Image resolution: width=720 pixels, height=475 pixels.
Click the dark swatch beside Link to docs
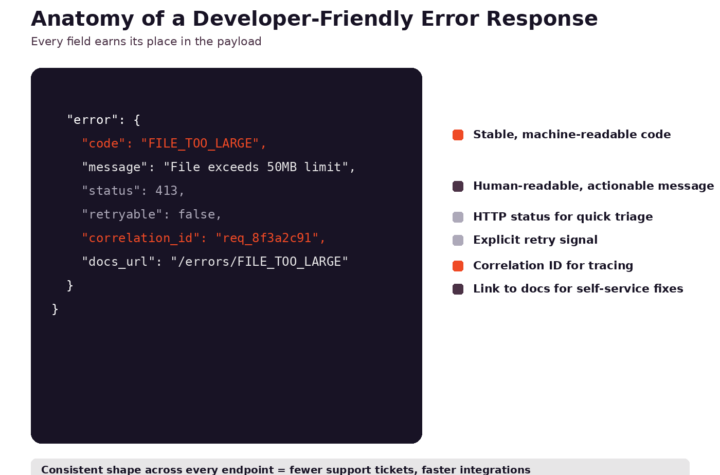coord(458,289)
